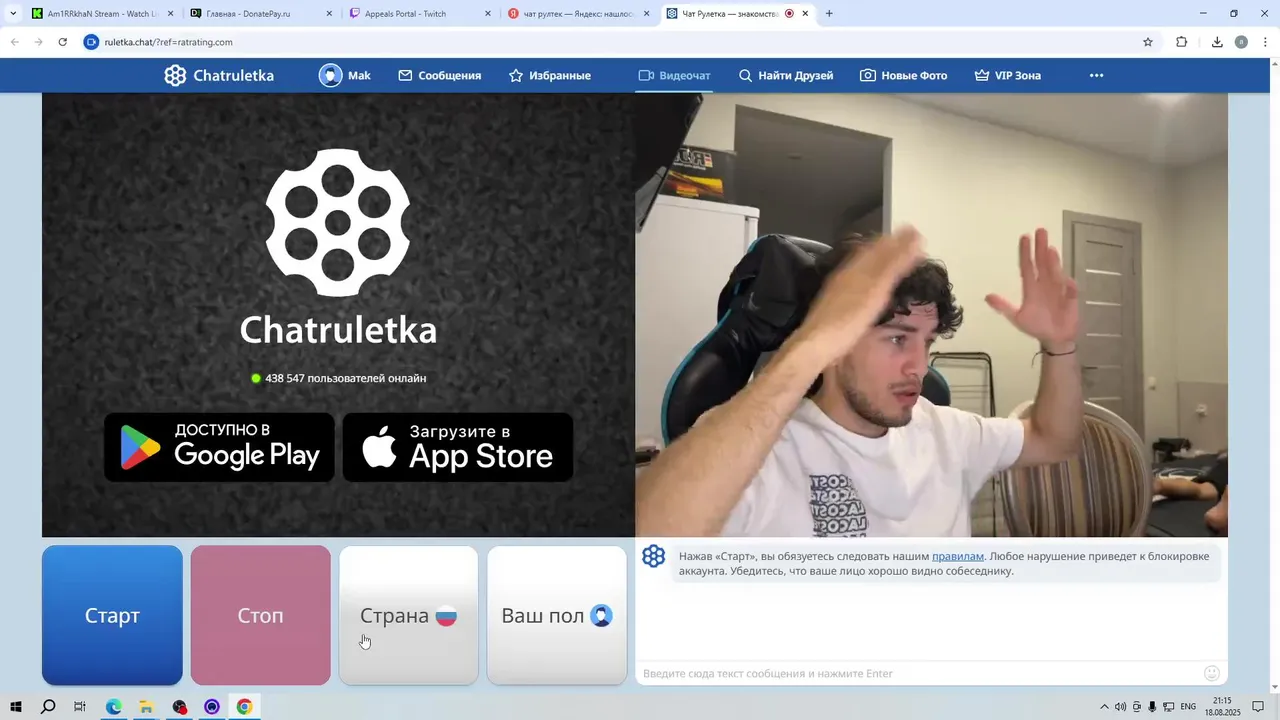Go forward in browser history
This screenshot has height=720, width=1280.
click(38, 42)
